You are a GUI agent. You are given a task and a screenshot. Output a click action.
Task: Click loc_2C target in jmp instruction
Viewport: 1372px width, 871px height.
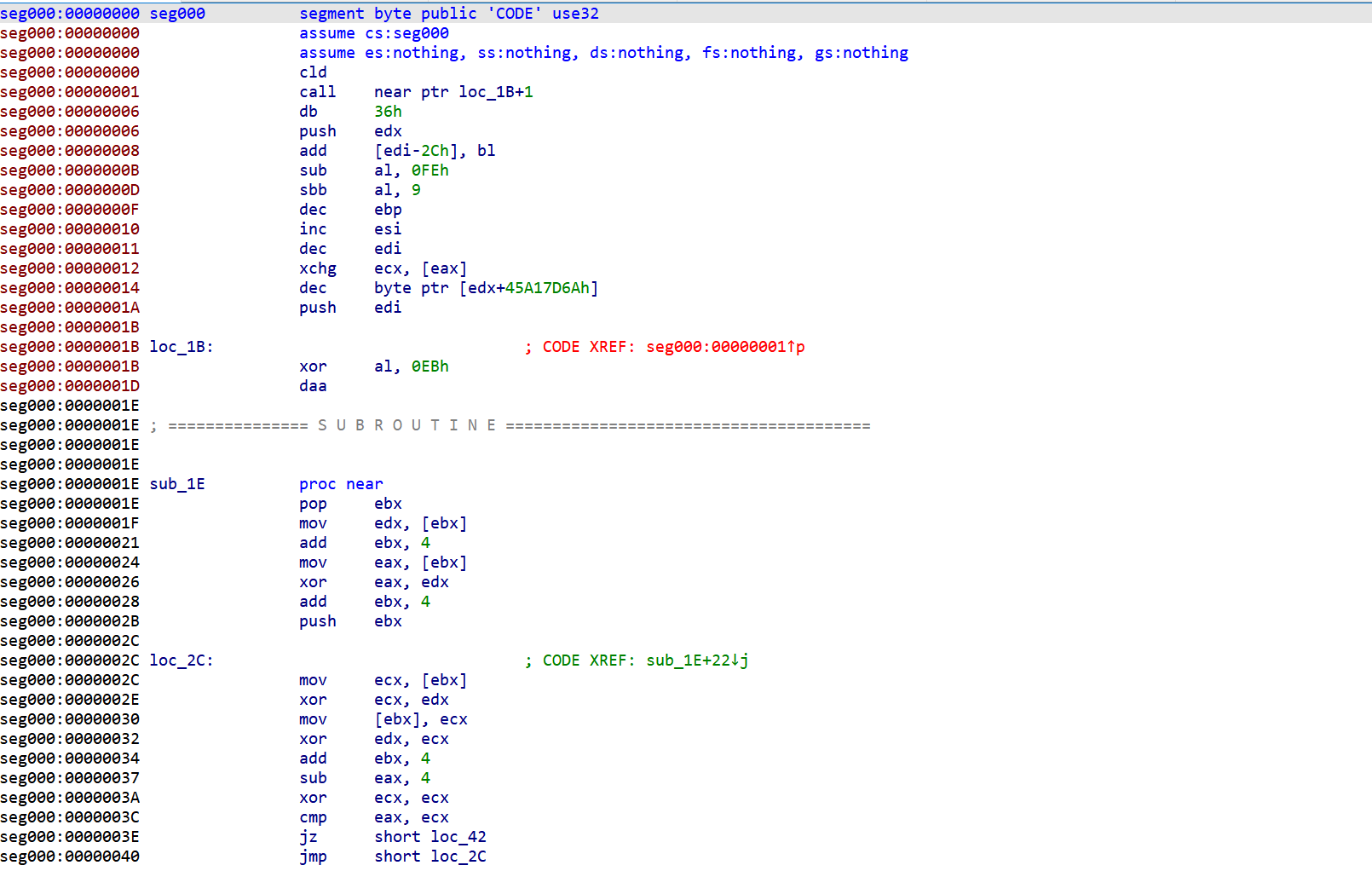(x=458, y=857)
